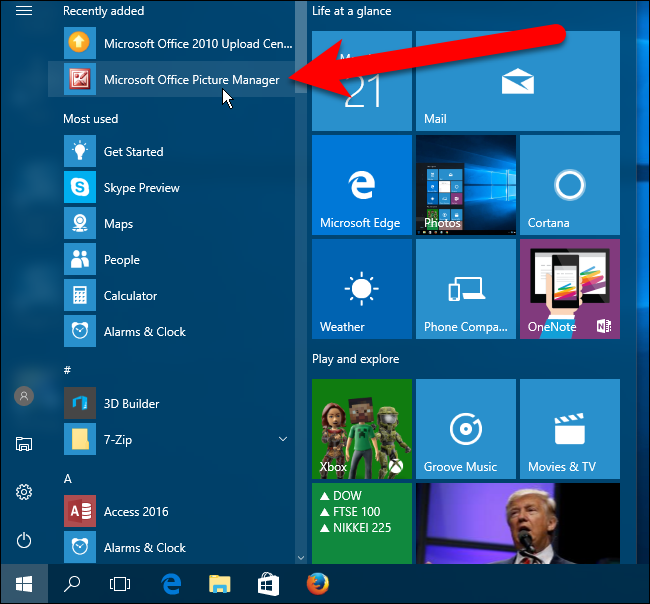Open the OneNote tile

[570, 289]
